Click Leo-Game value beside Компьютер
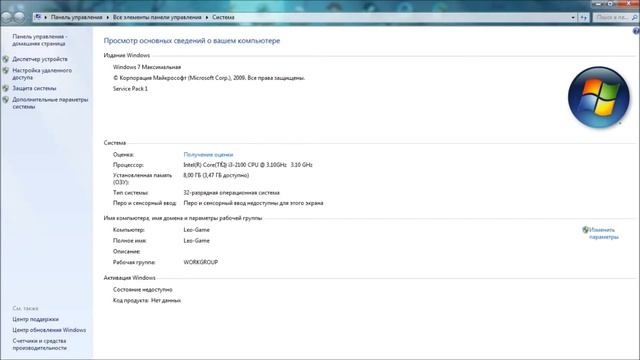This screenshot has width=640, height=360. click(x=196, y=230)
